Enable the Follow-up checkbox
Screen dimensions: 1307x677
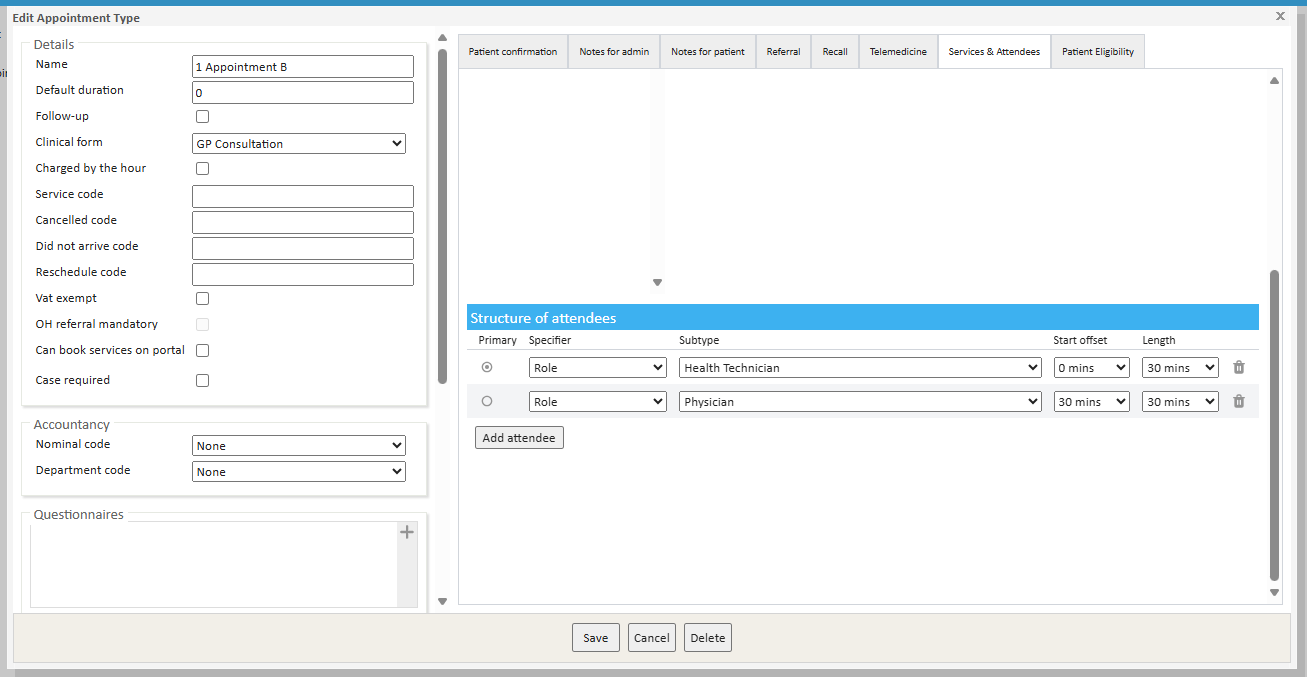tap(203, 117)
